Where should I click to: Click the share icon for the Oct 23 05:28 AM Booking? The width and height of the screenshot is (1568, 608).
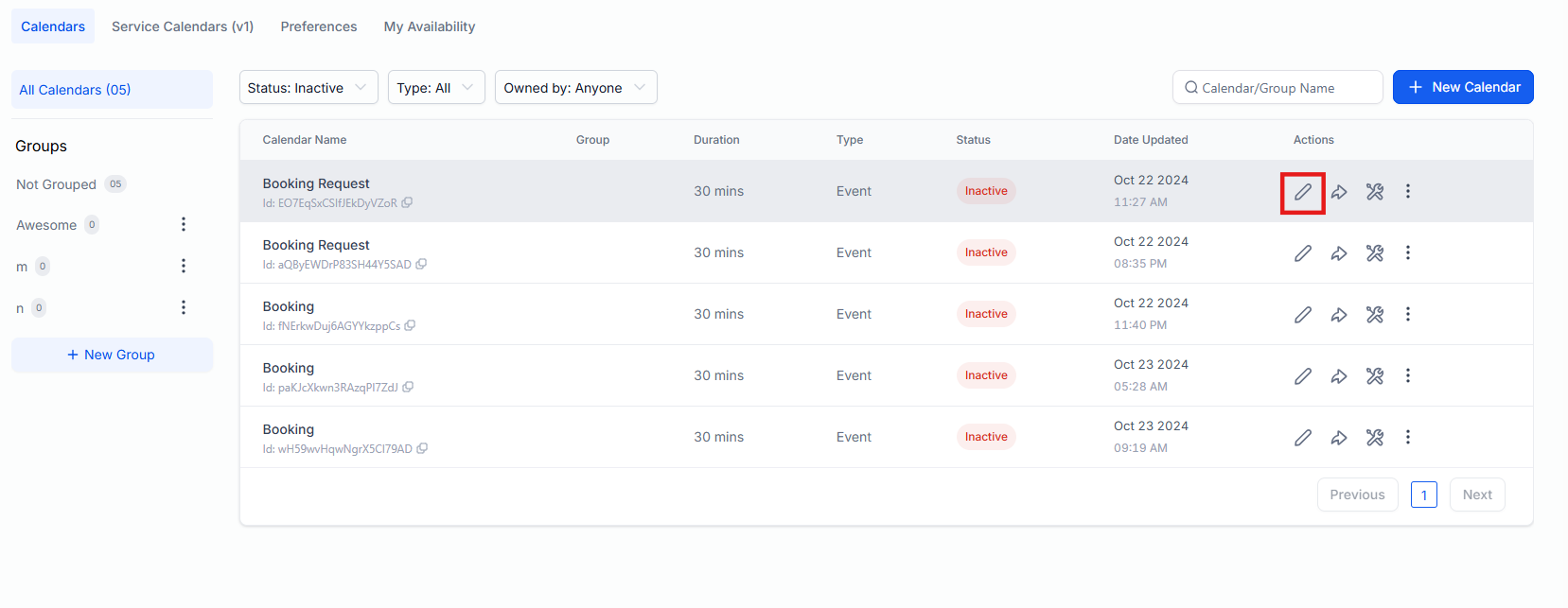coord(1339,376)
